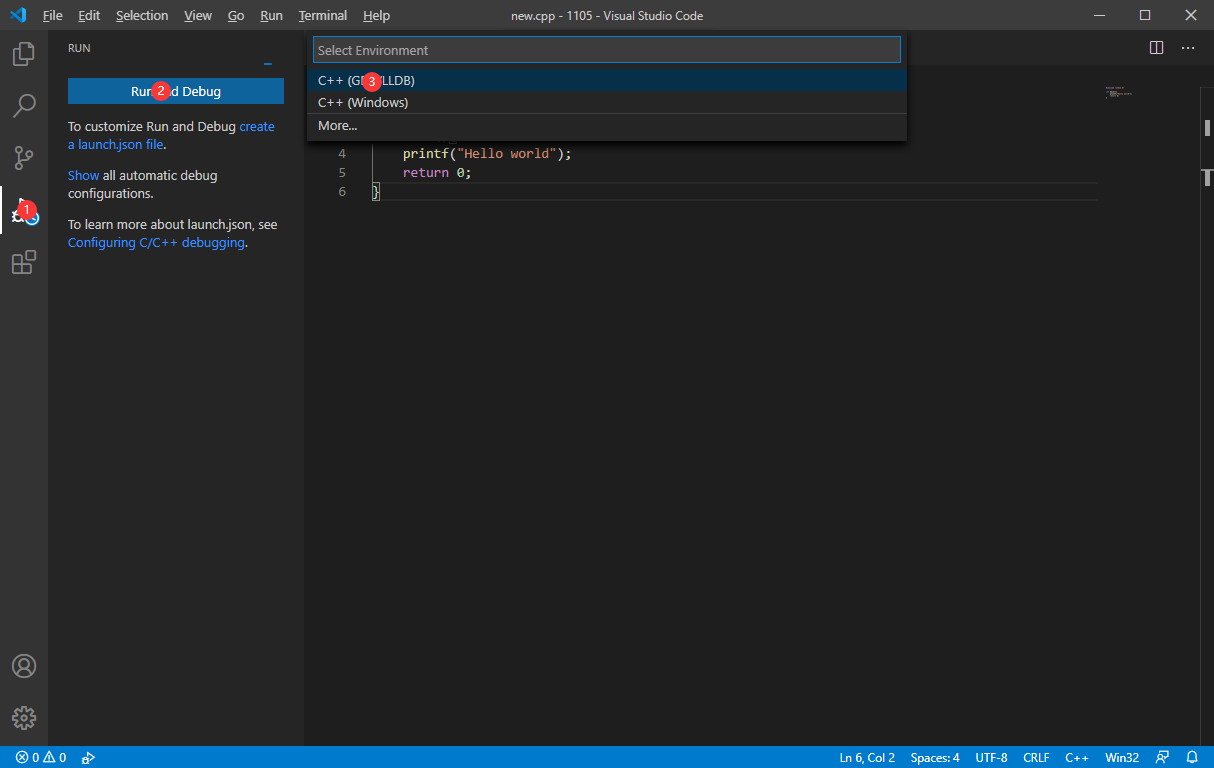Open the Selection menu
1214x768 pixels.
pyautogui.click(x=142, y=15)
